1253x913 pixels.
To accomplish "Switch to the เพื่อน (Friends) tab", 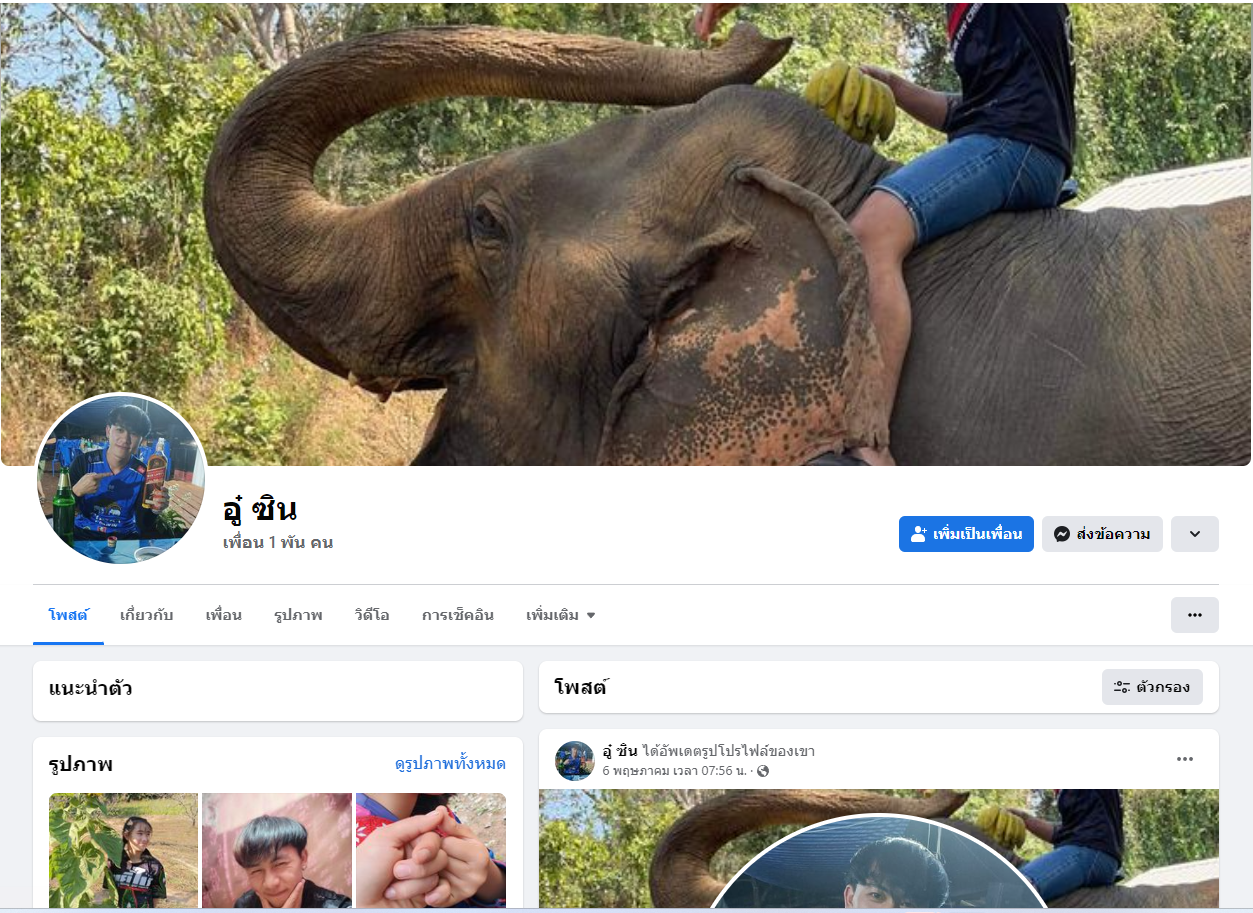I will (x=223, y=615).
